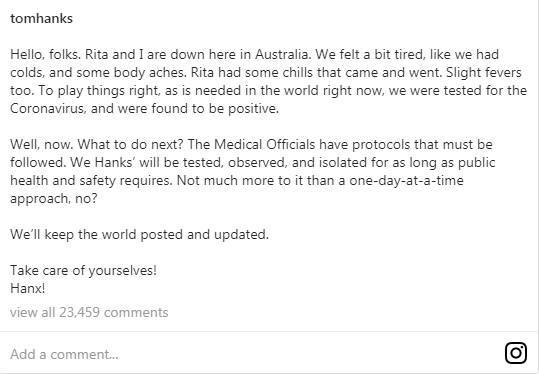This screenshot has height=374, width=539.
Task: Click the 'What to do next?' question
Action: pyautogui.click(x=131, y=144)
